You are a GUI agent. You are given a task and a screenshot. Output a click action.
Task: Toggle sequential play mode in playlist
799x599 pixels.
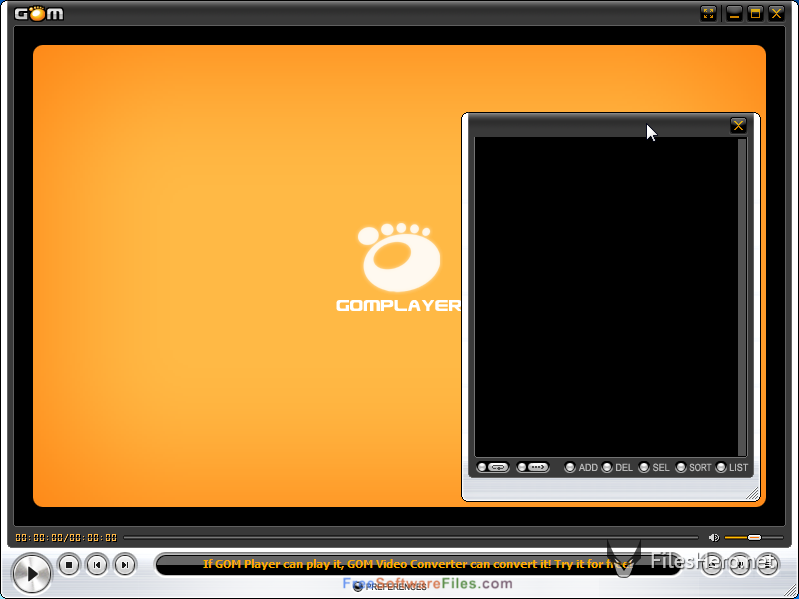coord(532,467)
